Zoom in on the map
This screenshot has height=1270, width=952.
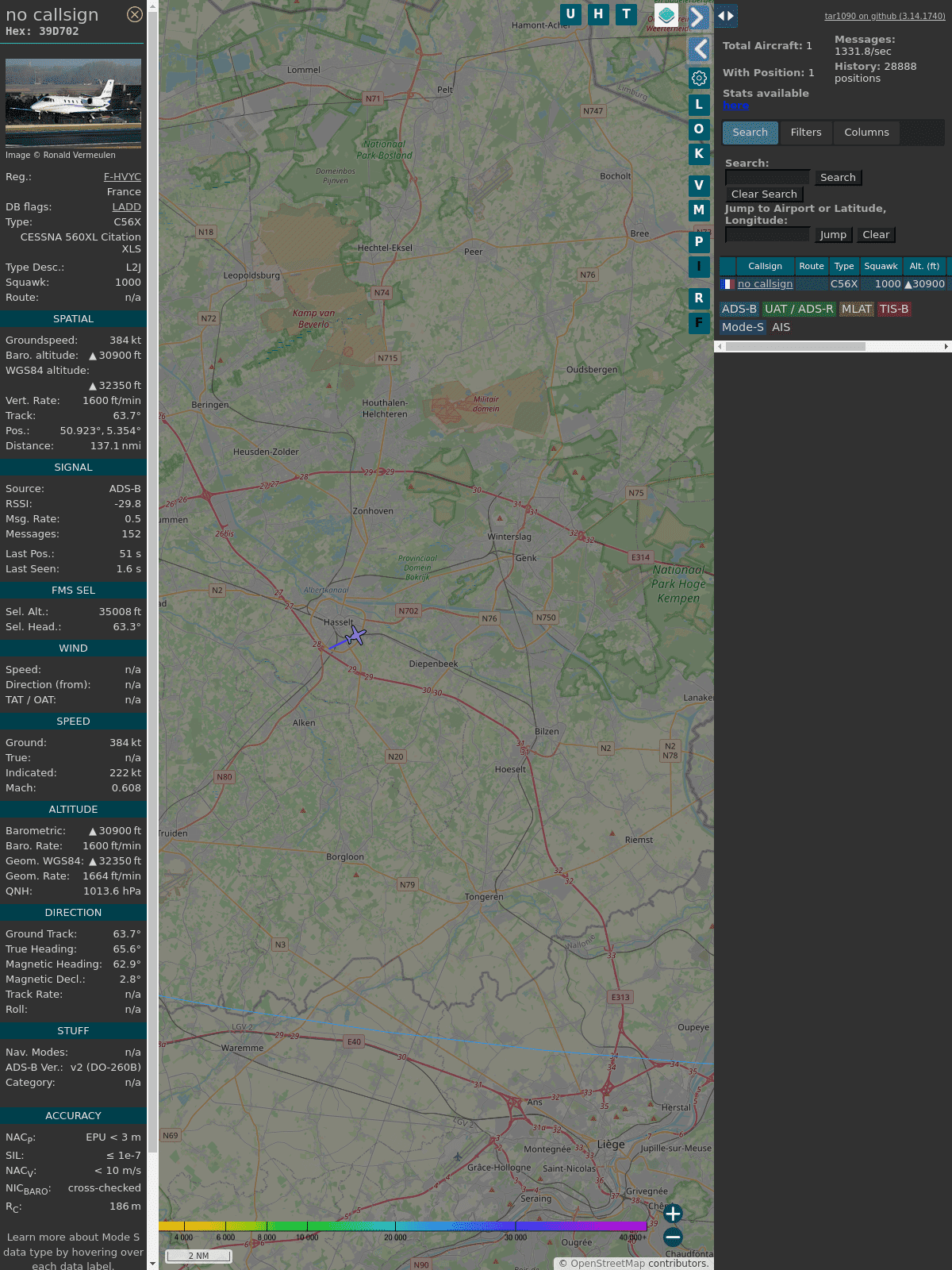(x=673, y=1214)
